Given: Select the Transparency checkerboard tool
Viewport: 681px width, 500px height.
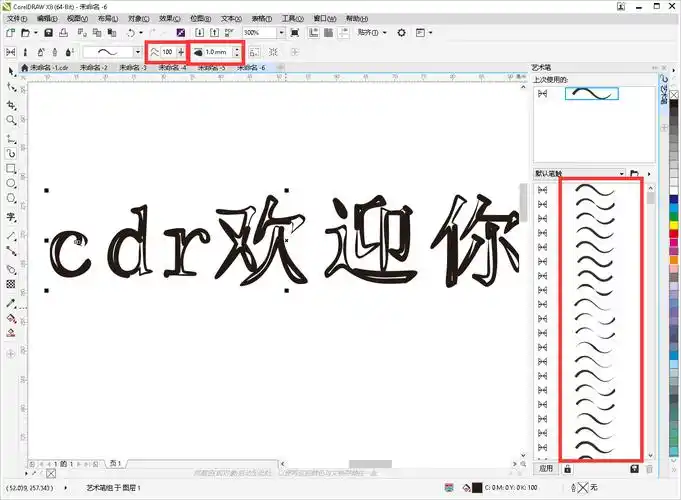Looking at the screenshot, I should click(x=11, y=284).
